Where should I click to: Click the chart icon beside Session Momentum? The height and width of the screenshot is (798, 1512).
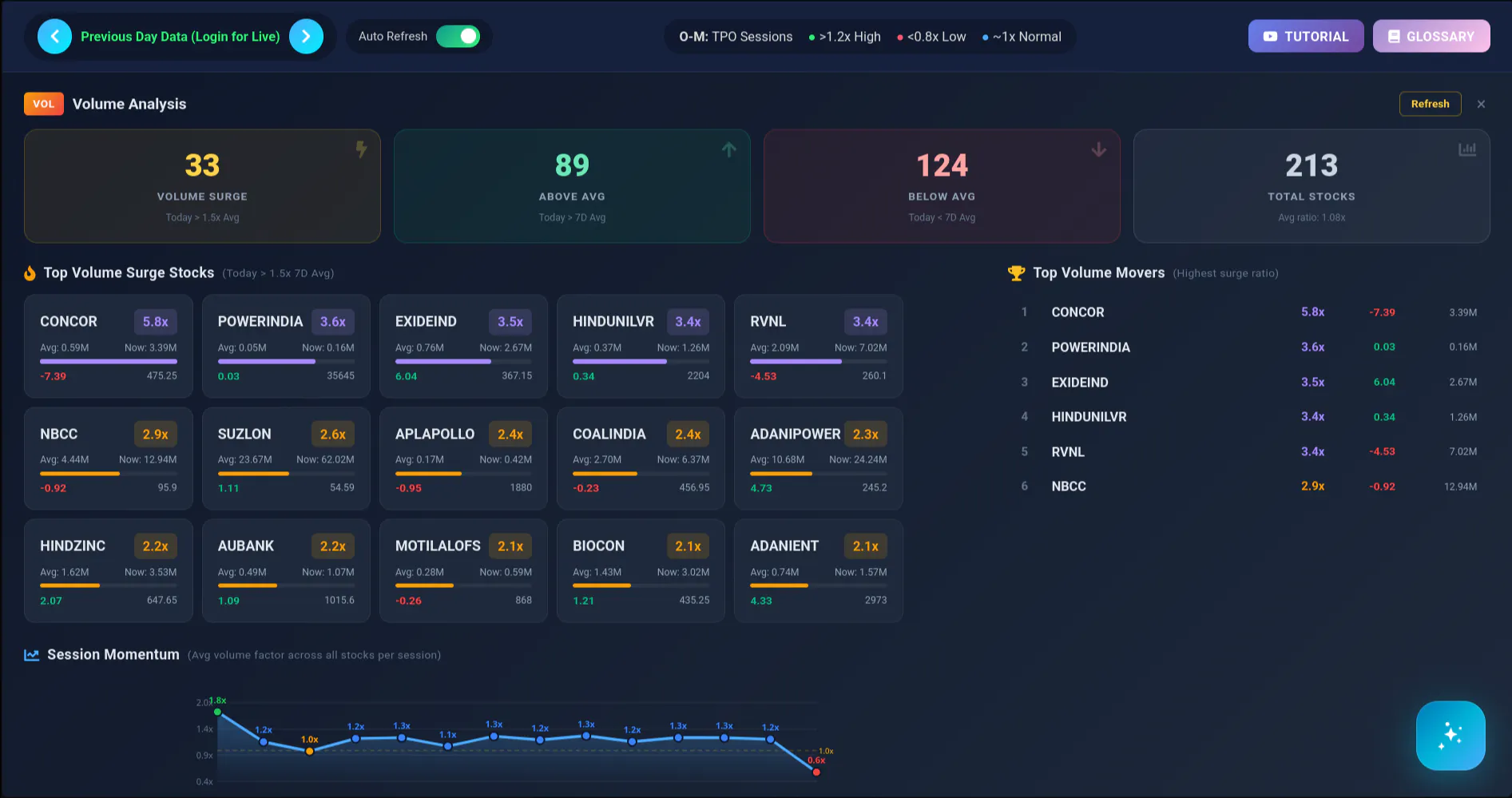coord(32,655)
